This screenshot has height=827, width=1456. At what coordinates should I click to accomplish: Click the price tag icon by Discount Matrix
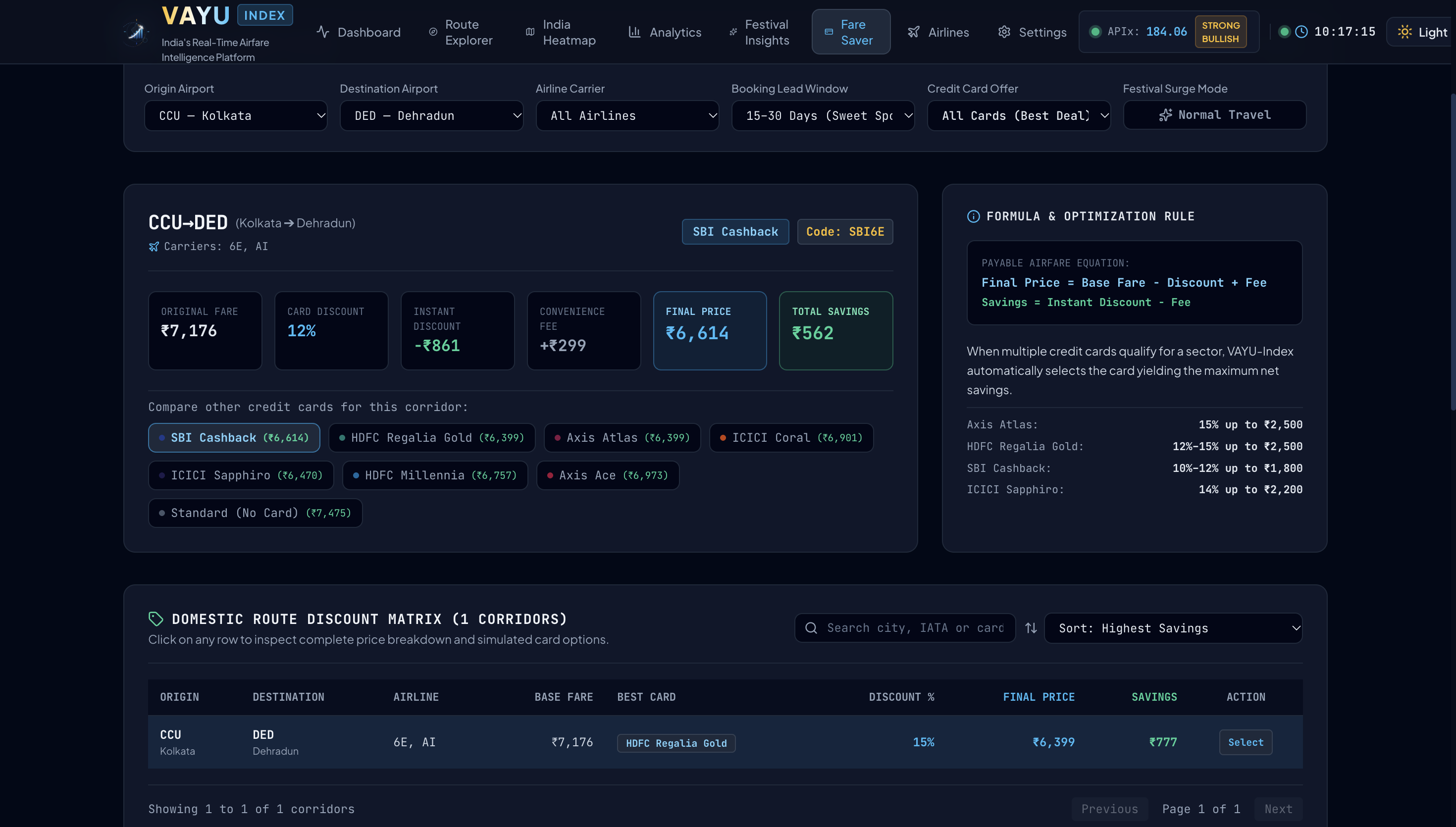tap(156, 619)
